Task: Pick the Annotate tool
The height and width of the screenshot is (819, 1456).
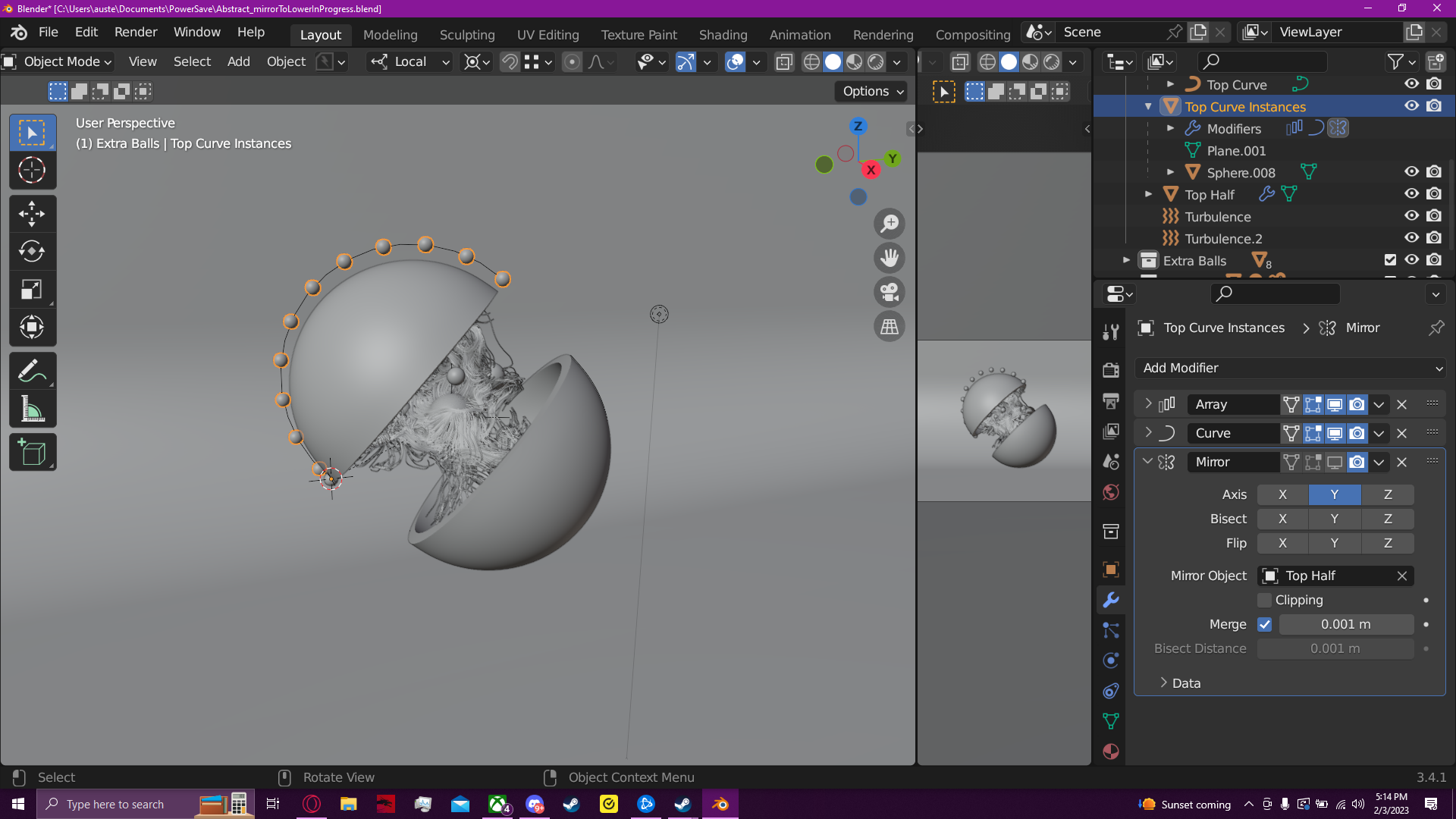Action: 32,371
